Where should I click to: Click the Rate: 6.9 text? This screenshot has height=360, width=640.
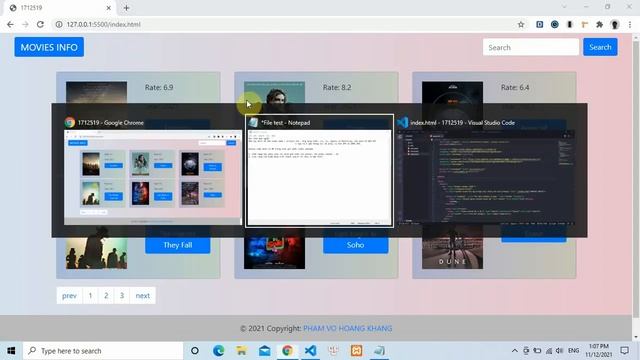click(x=159, y=87)
